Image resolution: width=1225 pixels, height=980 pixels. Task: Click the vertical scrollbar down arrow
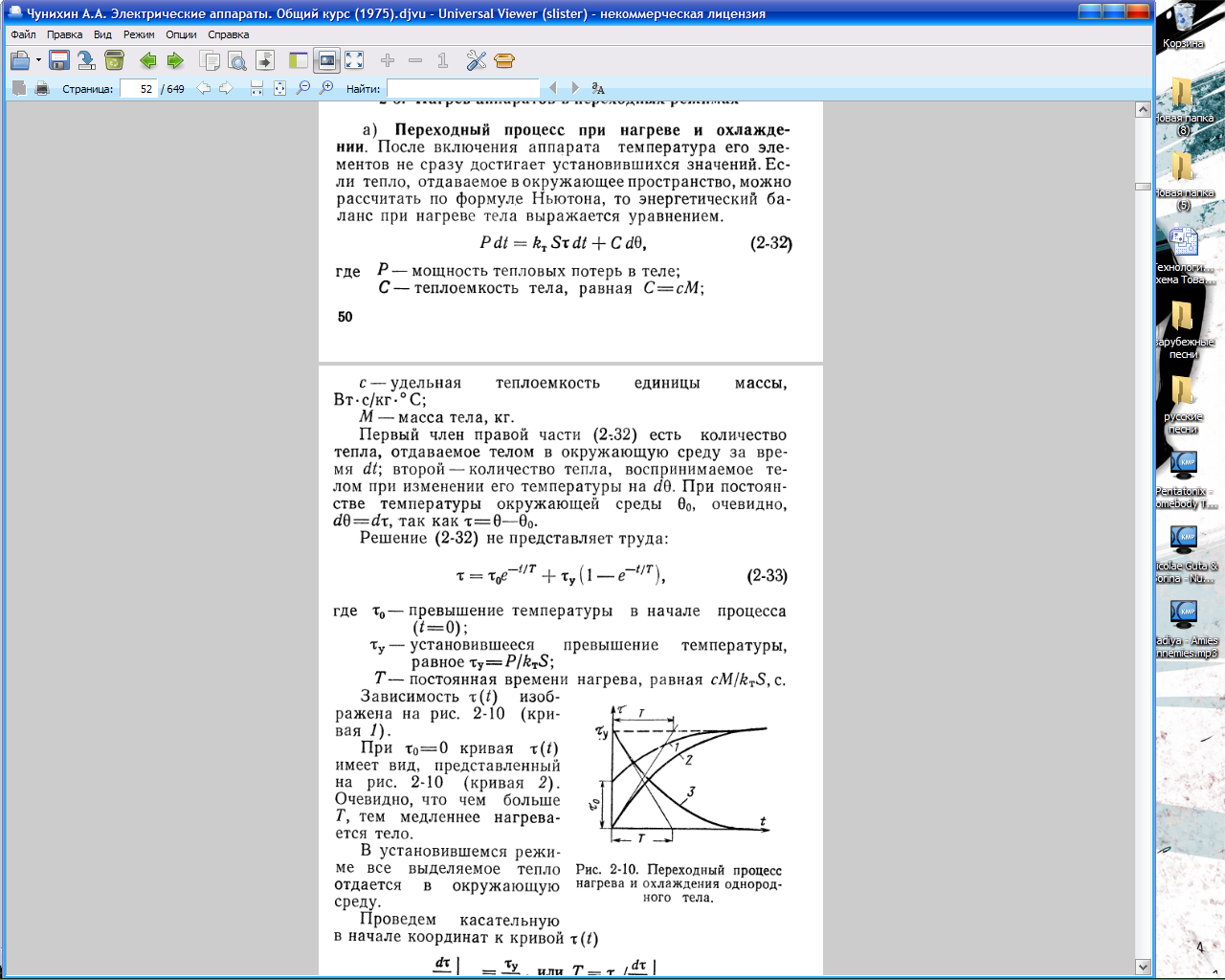pyautogui.click(x=1143, y=967)
